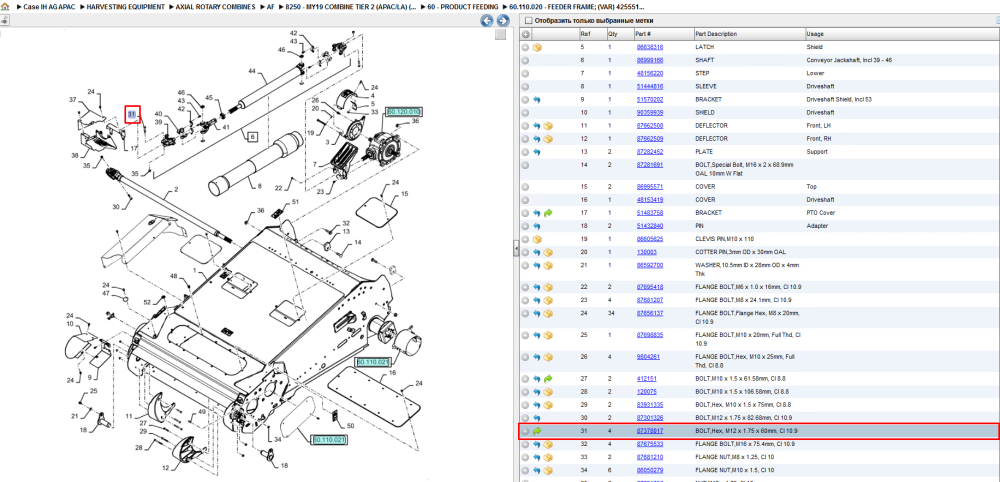Click the package icon in Ref 22 FLANGE BOLT row

point(548,287)
